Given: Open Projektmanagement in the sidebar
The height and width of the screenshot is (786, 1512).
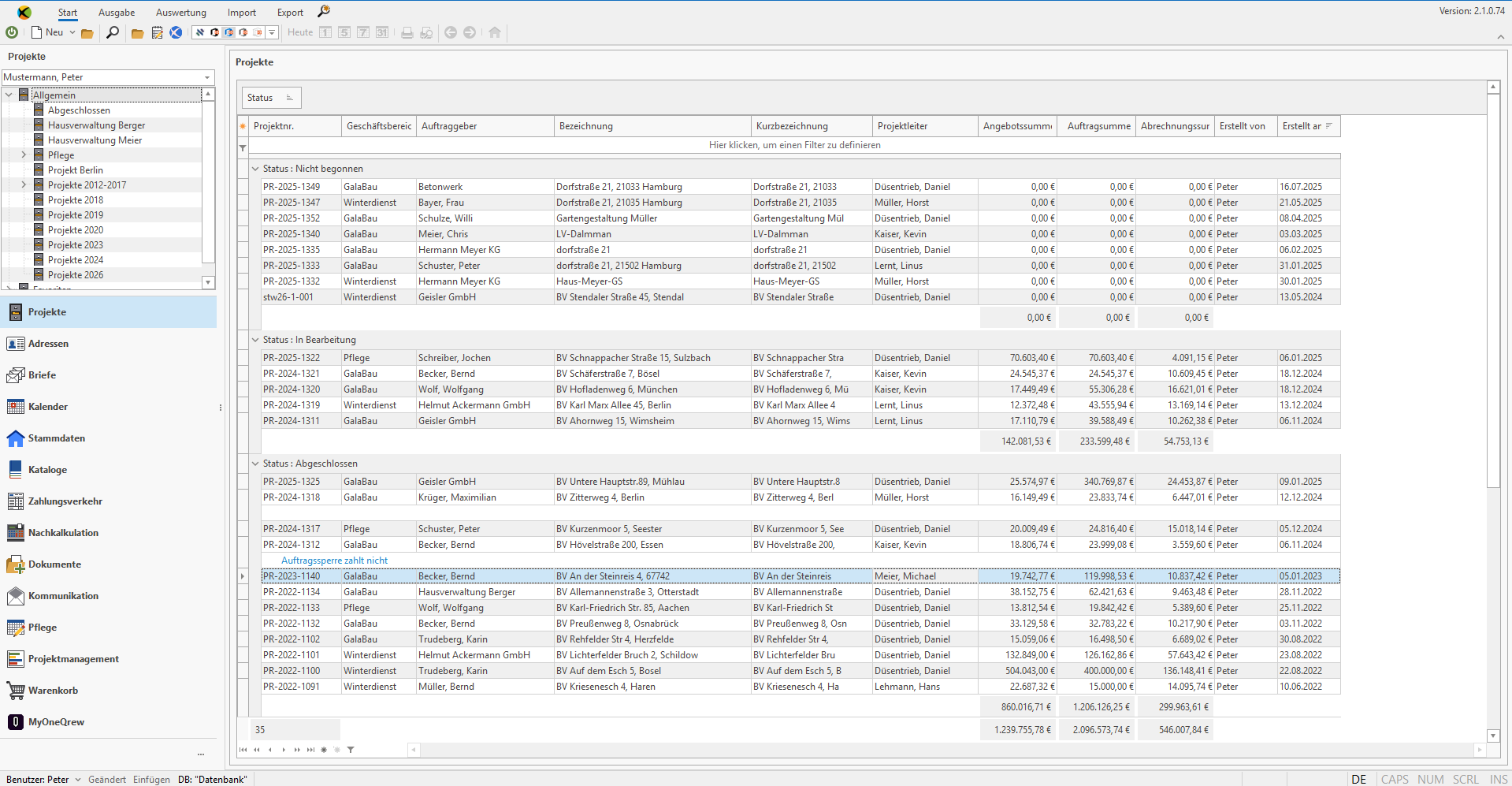Looking at the screenshot, I should 109,659.
